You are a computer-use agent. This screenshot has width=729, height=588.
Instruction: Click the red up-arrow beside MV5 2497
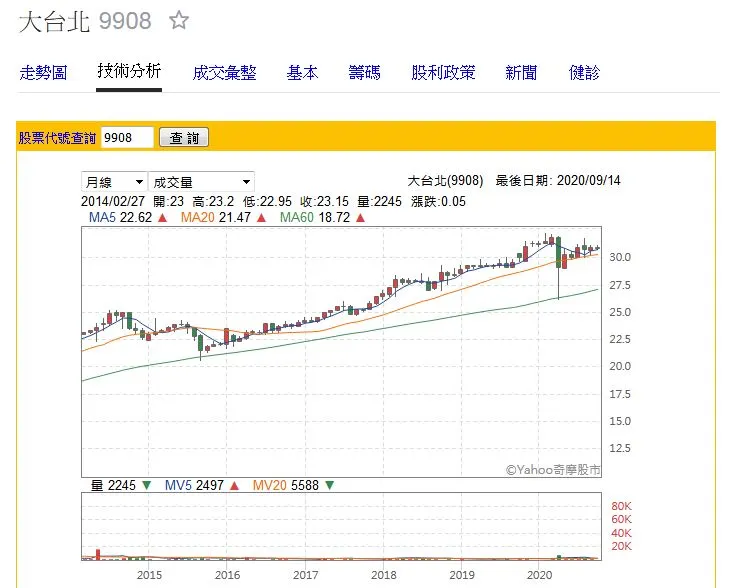(234, 486)
